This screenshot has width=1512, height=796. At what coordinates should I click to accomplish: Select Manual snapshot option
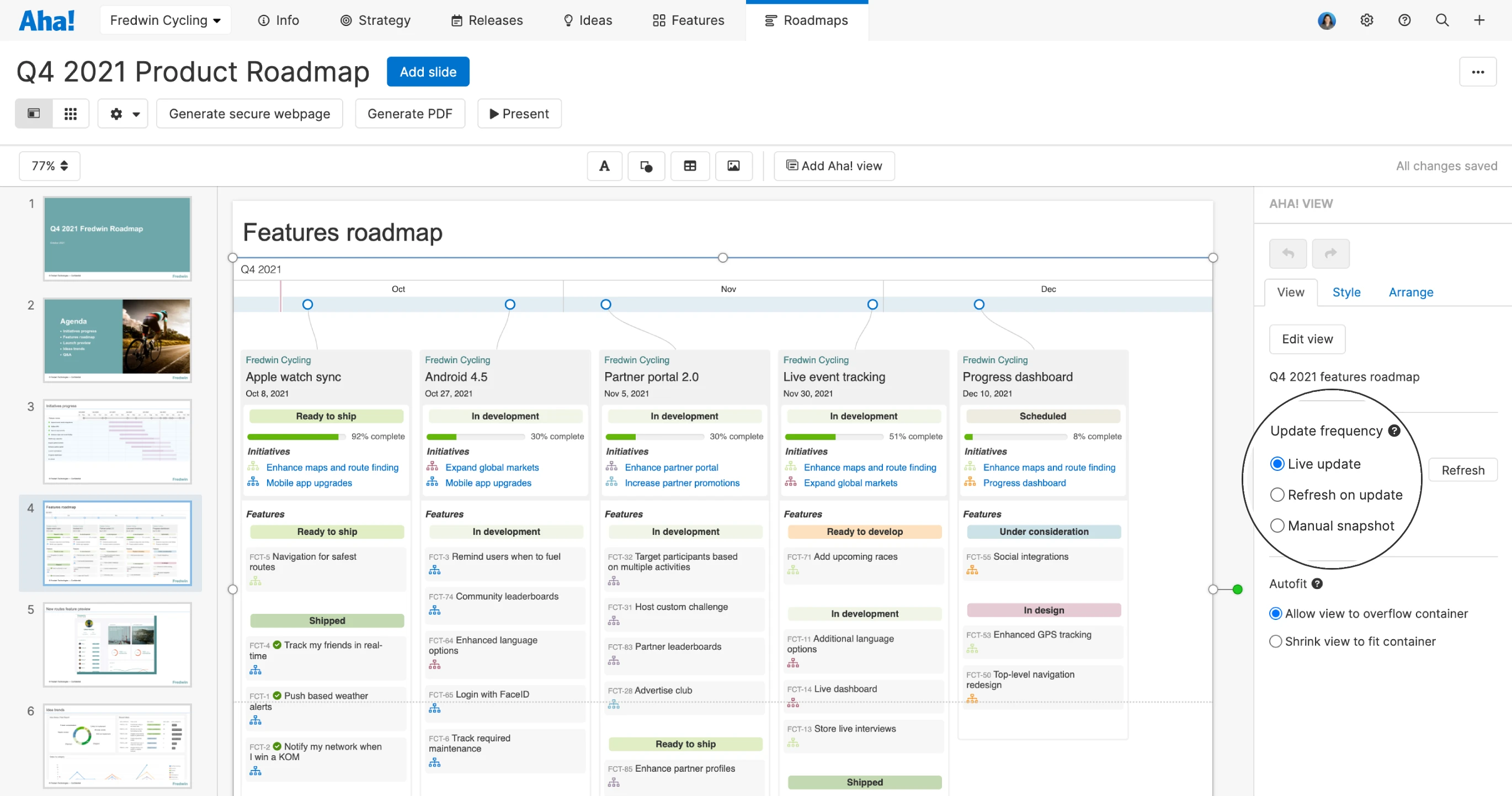1277,526
